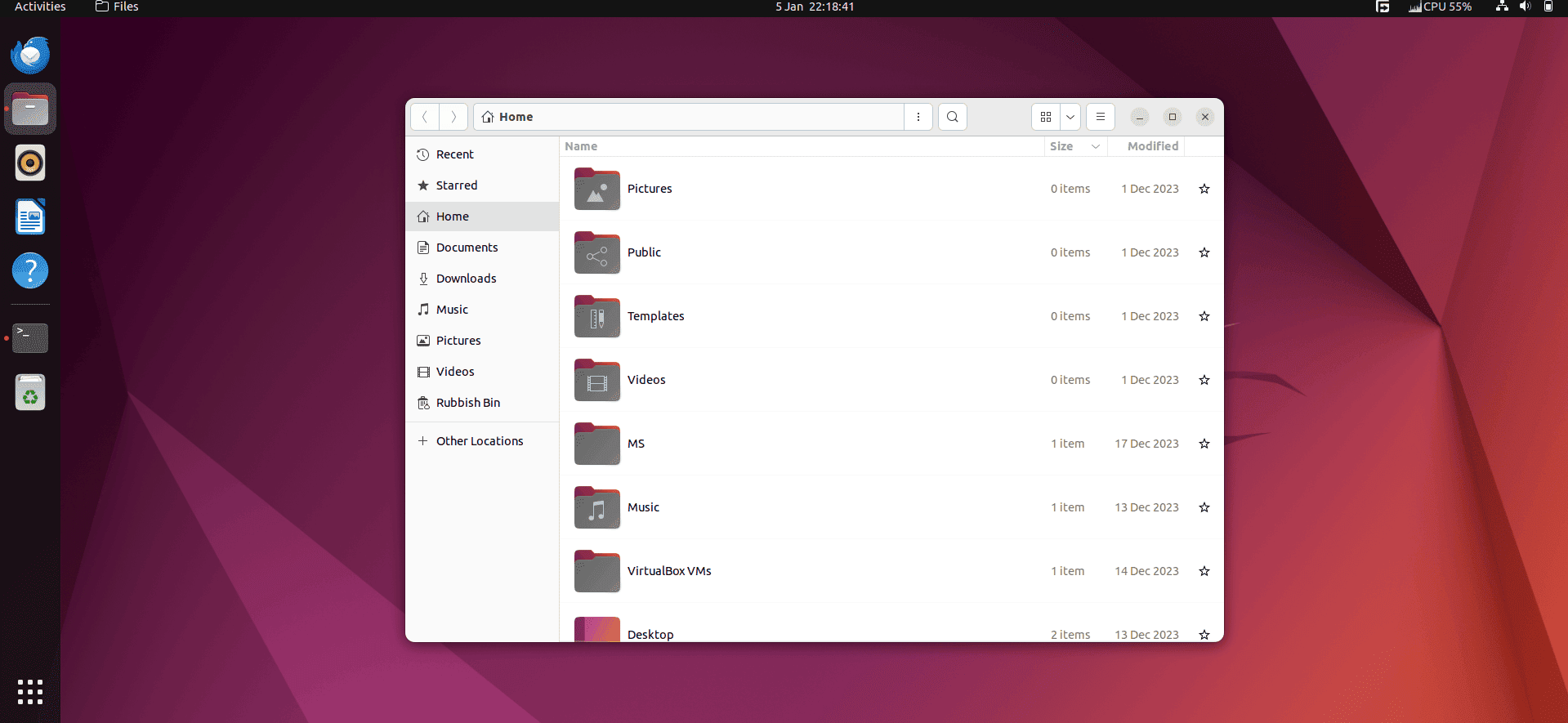Click the "17 Dec 2023" date of MS
Image resolution: width=1568 pixels, height=723 pixels.
(x=1146, y=444)
